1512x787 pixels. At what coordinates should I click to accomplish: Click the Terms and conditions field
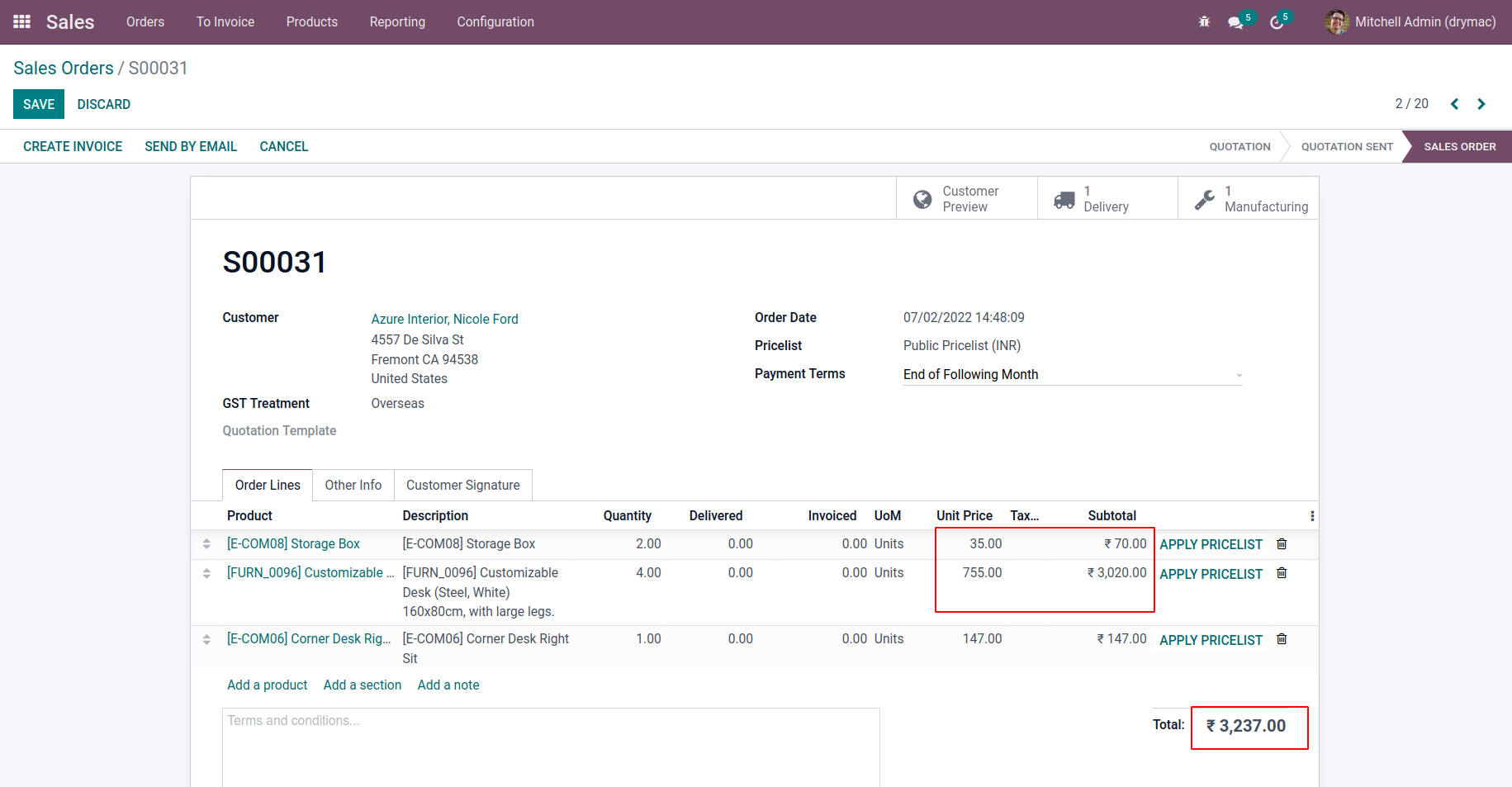(551, 743)
